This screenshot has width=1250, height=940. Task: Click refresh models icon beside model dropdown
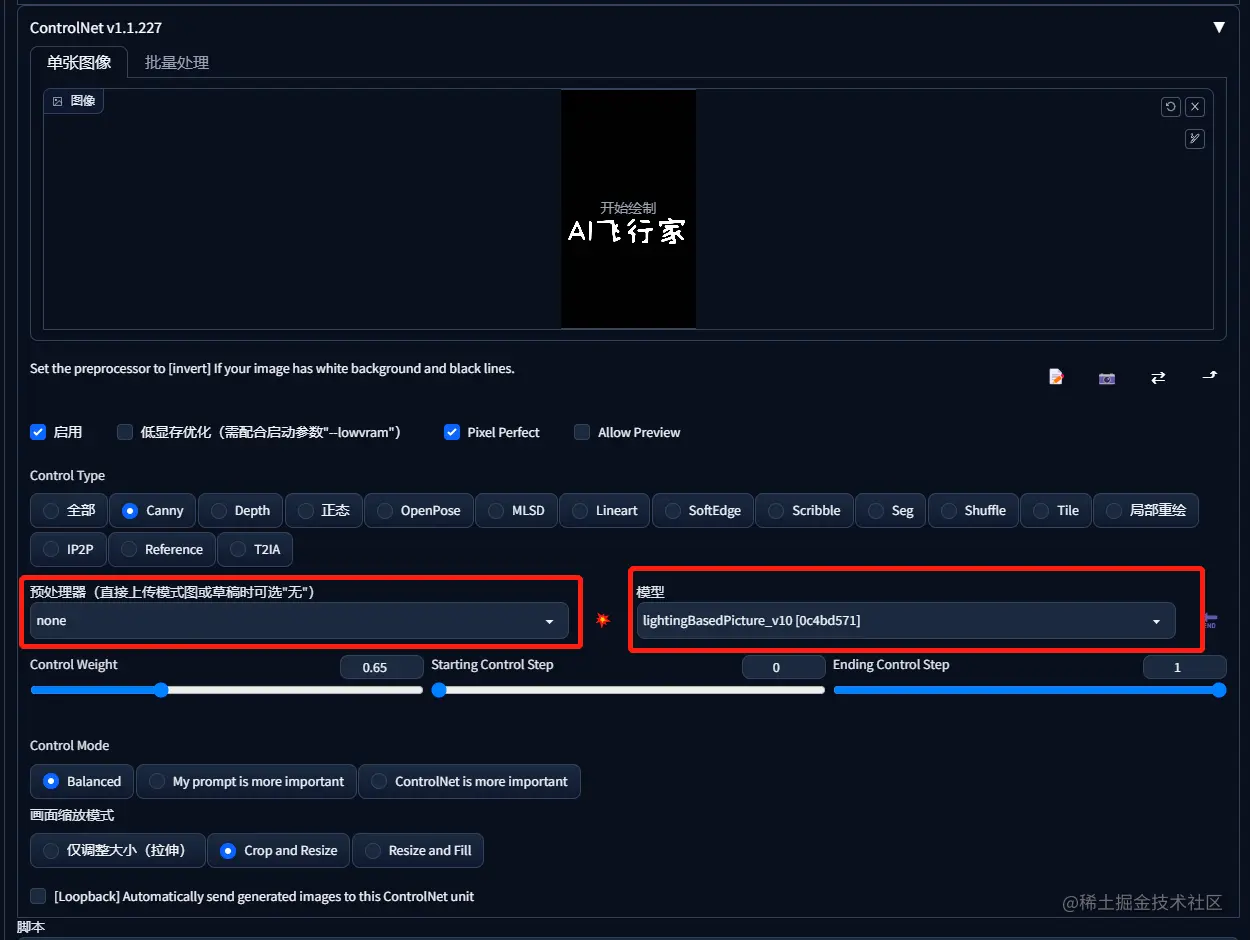1209,621
